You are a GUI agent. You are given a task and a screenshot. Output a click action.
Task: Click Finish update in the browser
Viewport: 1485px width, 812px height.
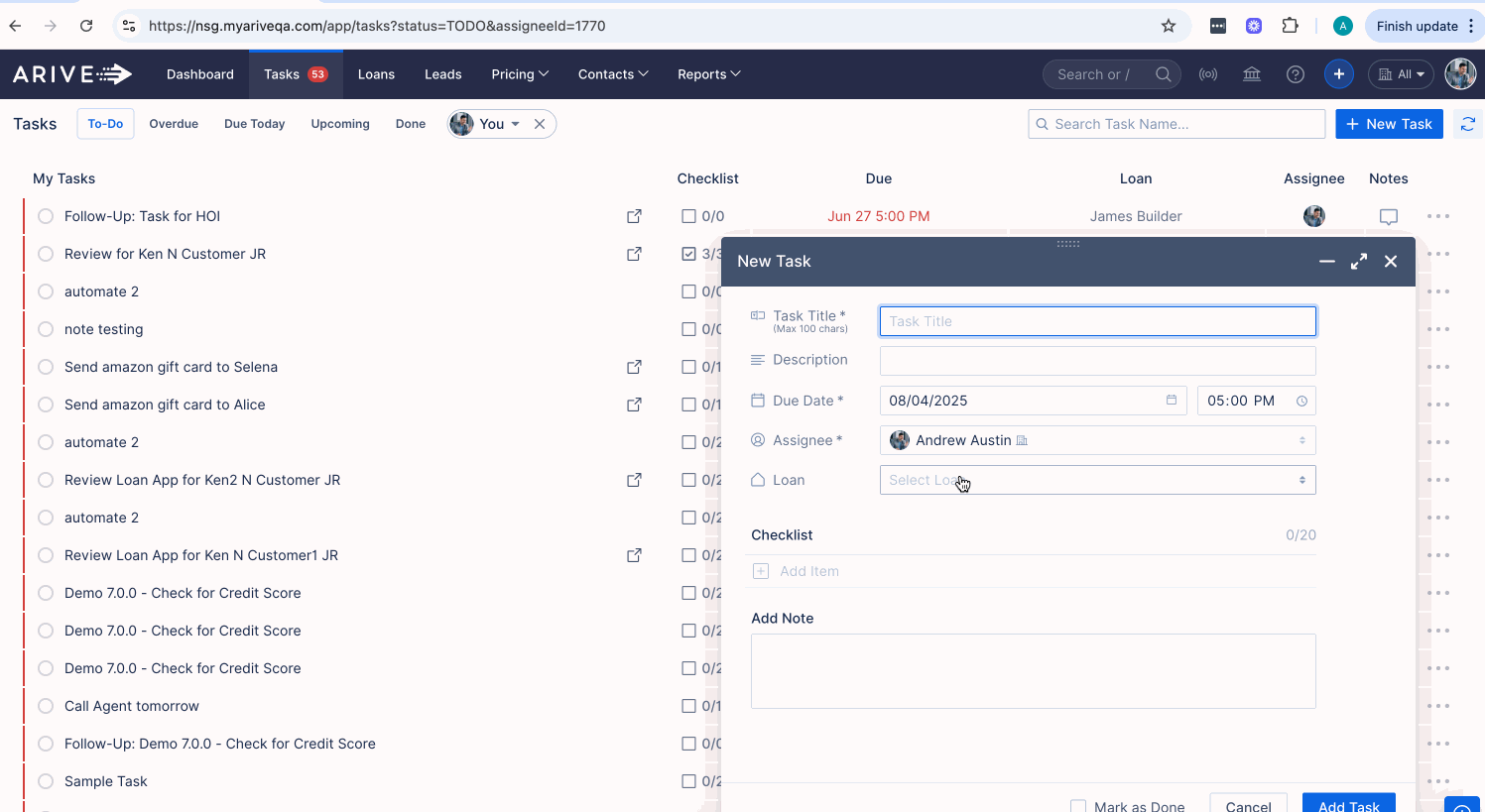[1424, 26]
